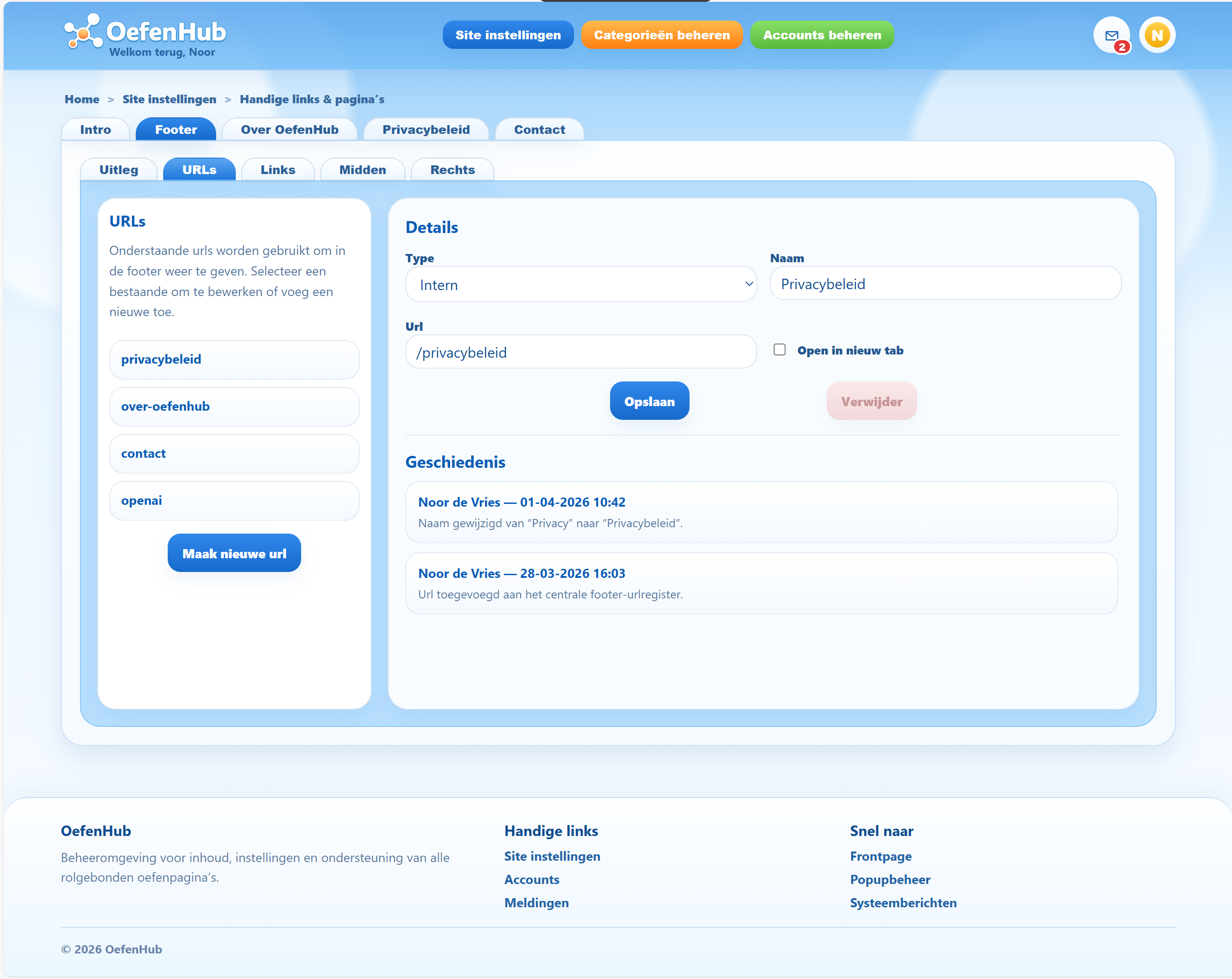The image size is (1232, 979).
Task: Open the messages envelope icon
Action: tap(1111, 35)
